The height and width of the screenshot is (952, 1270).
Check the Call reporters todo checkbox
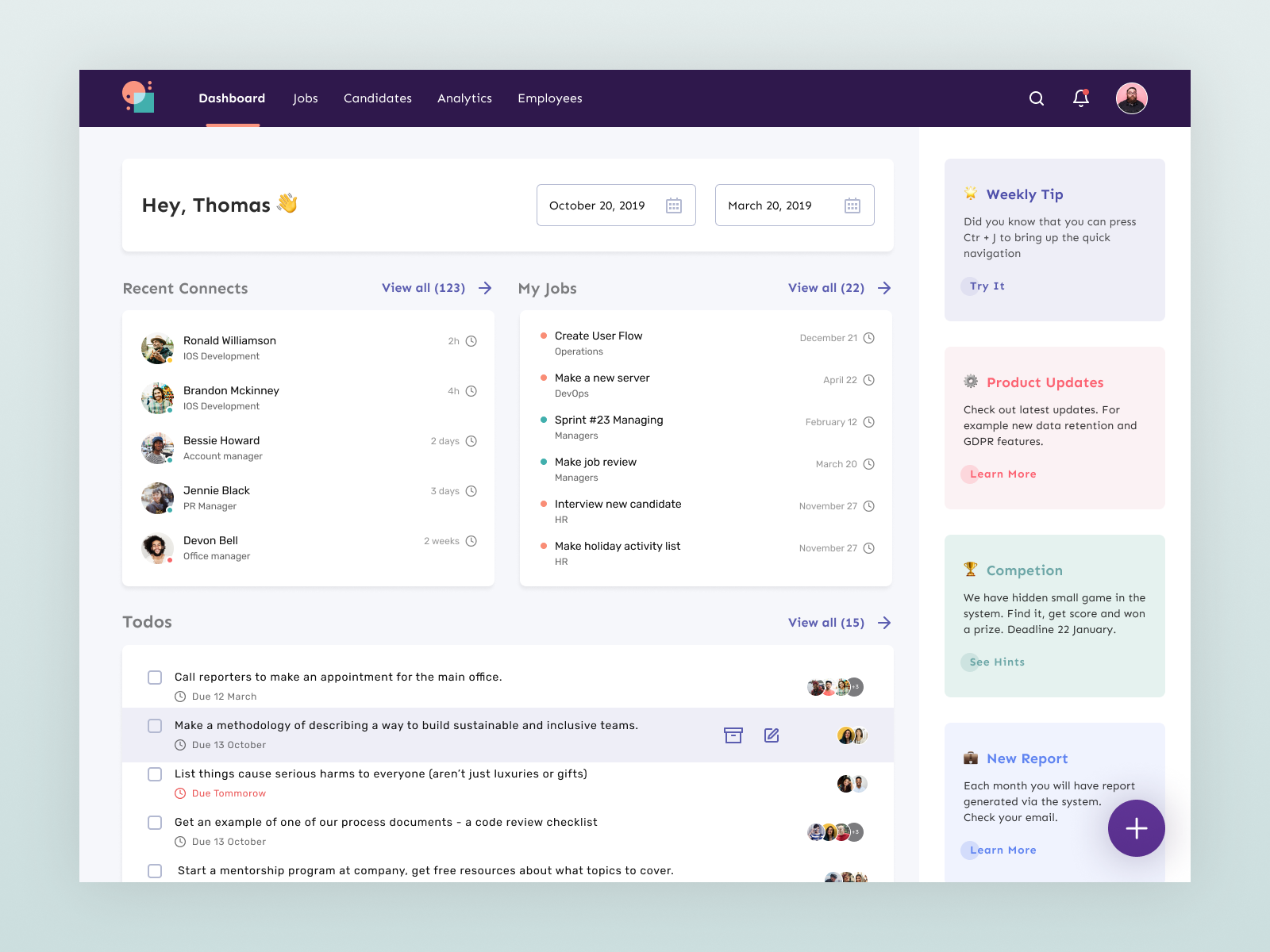[x=155, y=678]
